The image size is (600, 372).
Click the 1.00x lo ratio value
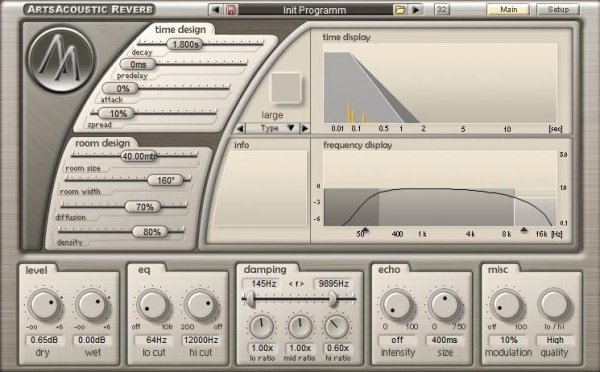click(x=262, y=348)
